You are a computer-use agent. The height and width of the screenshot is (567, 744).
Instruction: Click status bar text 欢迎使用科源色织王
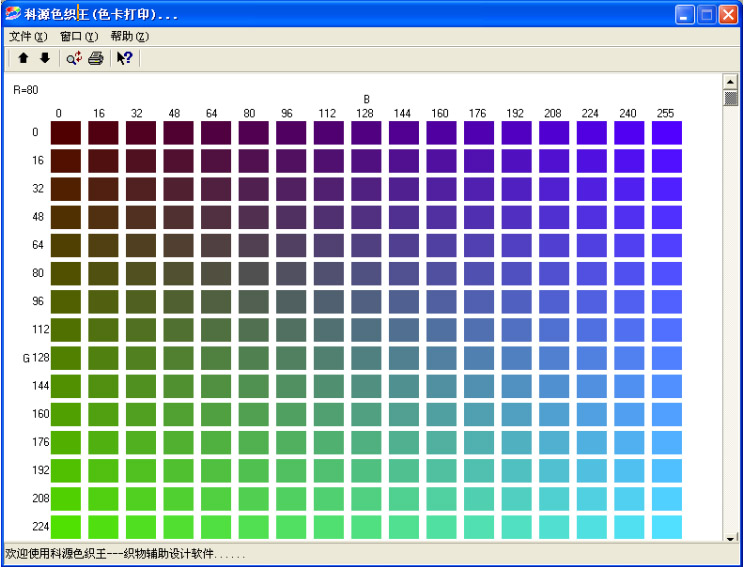coord(56,554)
